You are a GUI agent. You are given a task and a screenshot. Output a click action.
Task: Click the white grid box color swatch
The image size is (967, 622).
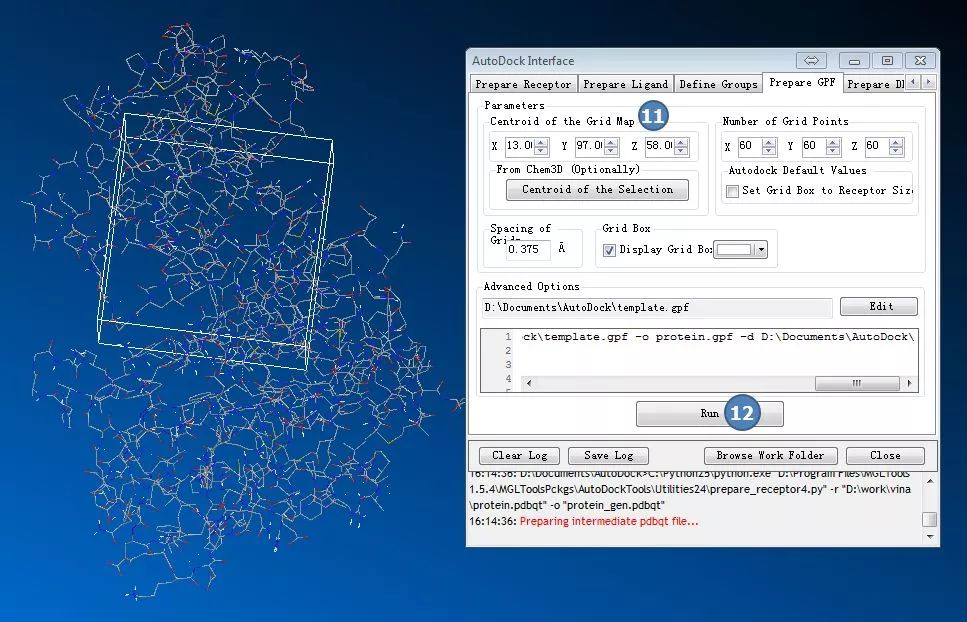tap(733, 250)
